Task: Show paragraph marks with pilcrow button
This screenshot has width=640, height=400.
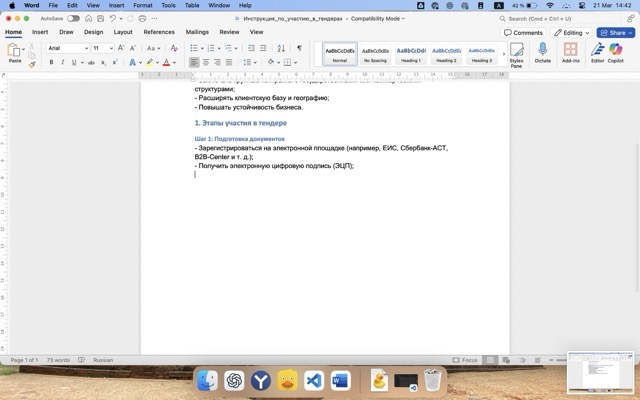Action: click(x=299, y=48)
